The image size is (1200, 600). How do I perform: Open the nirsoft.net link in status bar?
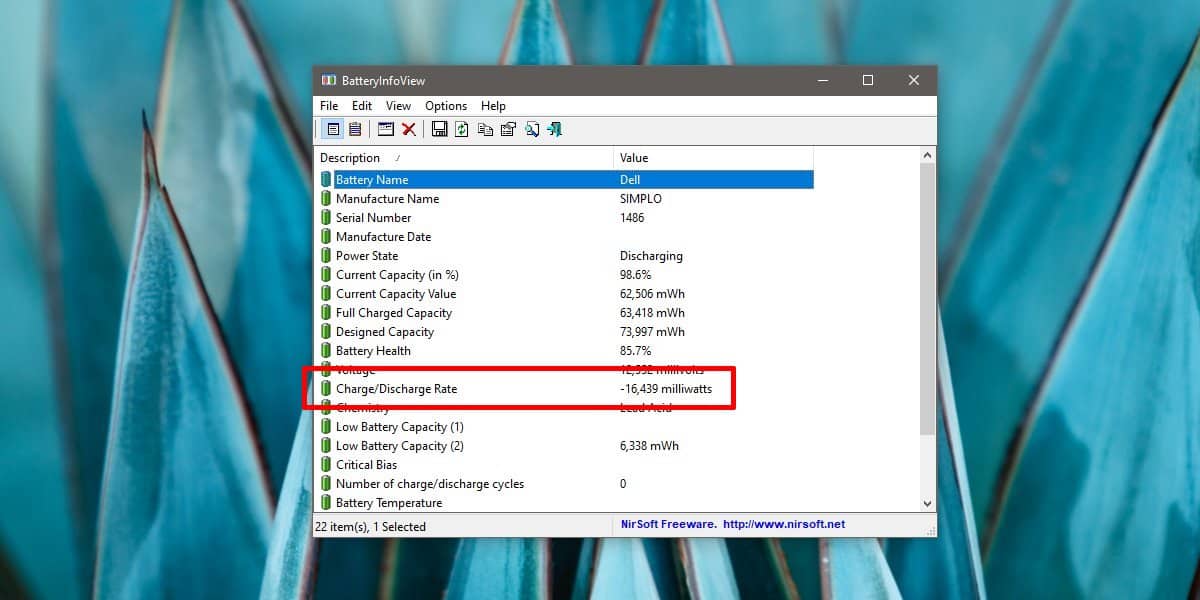point(784,525)
